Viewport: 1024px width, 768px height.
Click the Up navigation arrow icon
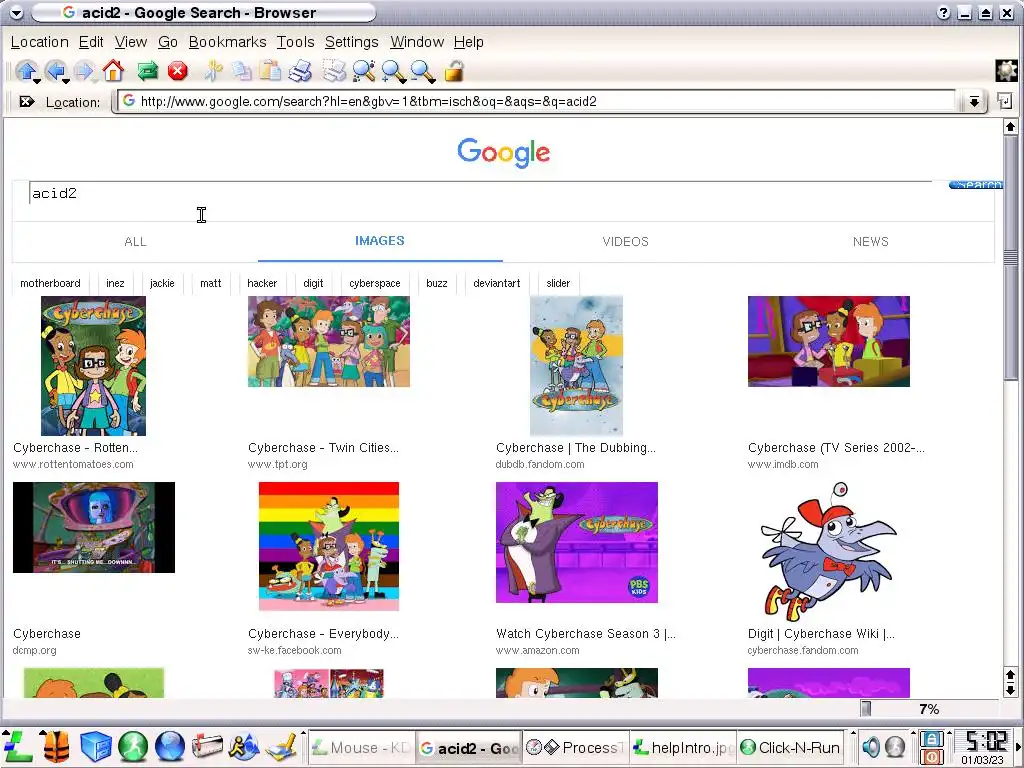coord(25,70)
